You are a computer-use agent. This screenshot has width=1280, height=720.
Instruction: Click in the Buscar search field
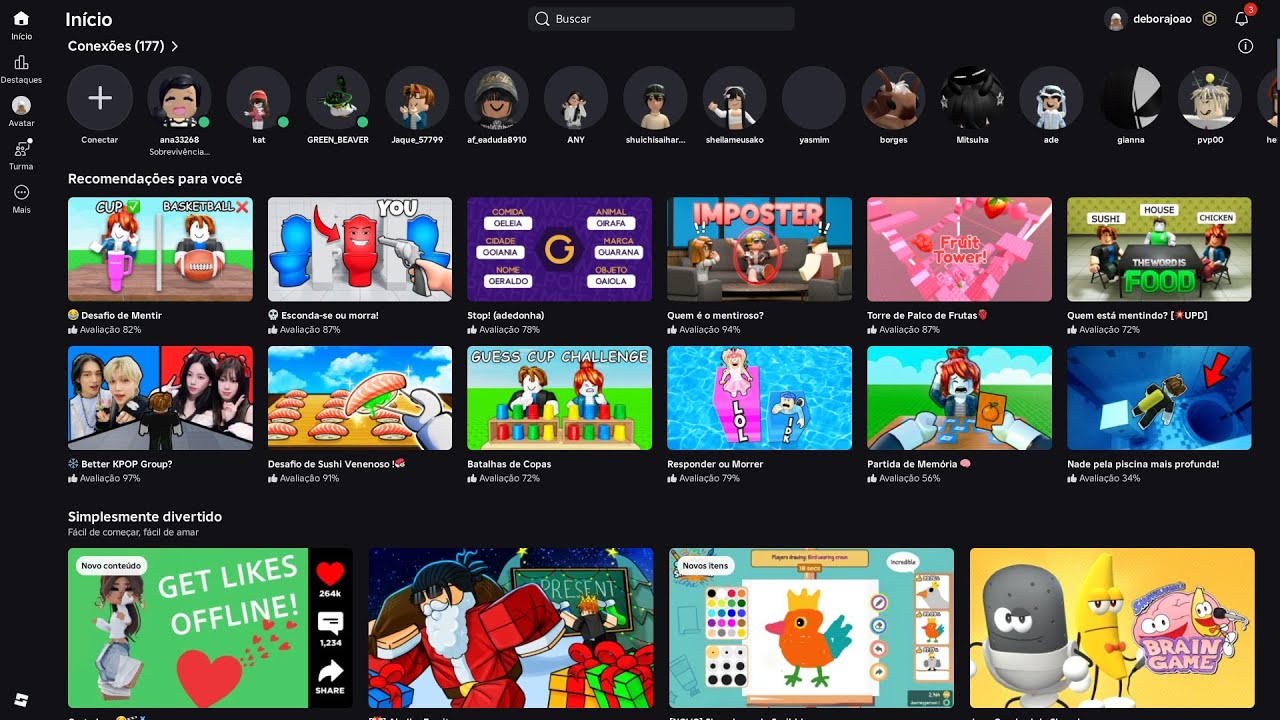coord(661,19)
